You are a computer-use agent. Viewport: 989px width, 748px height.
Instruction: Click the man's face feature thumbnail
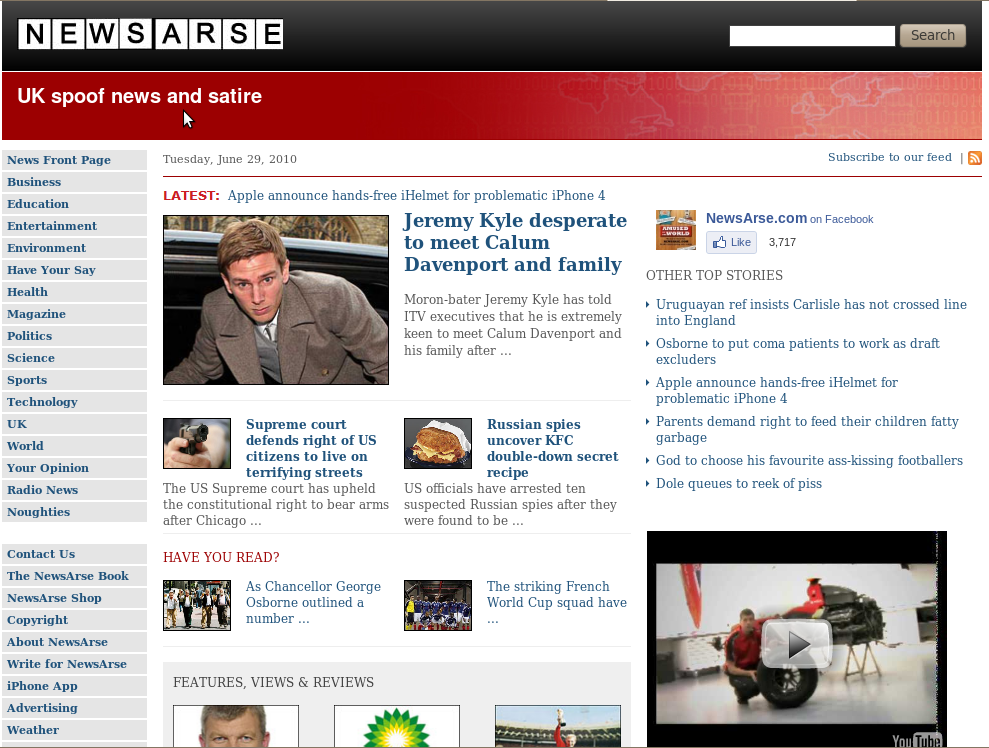[236, 727]
